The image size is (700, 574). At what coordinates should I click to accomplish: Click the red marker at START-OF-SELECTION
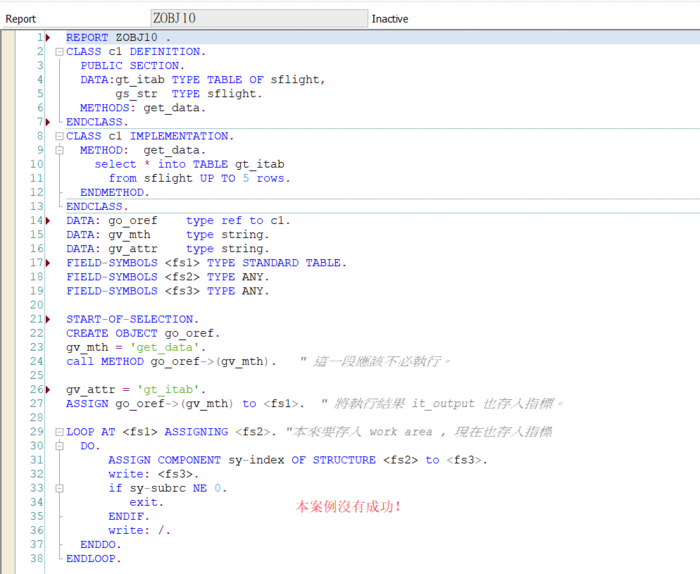(47, 319)
